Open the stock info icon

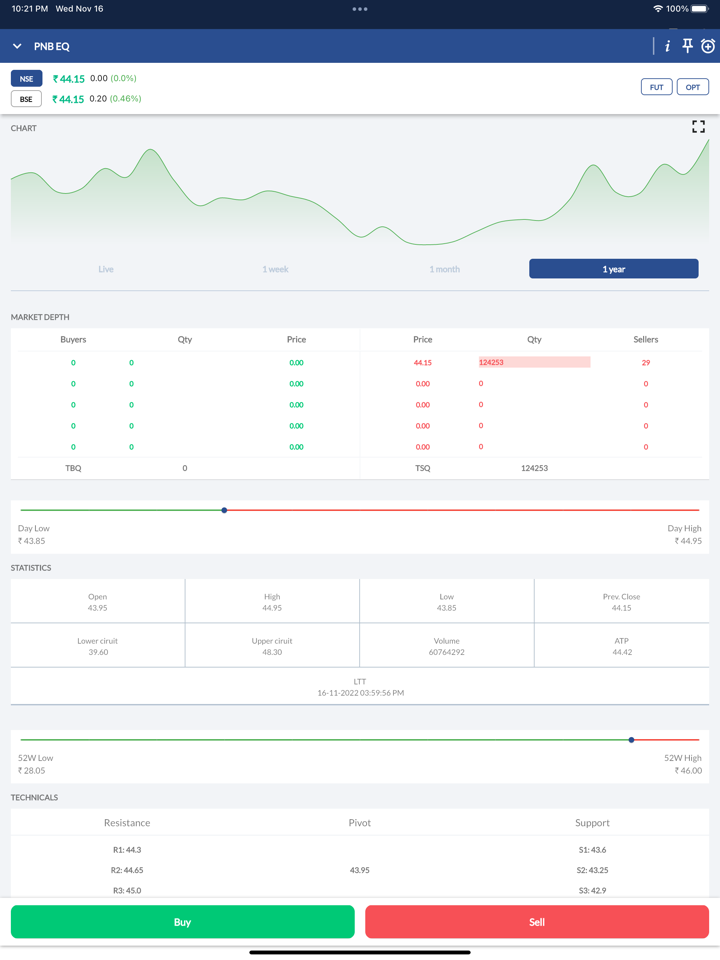(x=667, y=46)
